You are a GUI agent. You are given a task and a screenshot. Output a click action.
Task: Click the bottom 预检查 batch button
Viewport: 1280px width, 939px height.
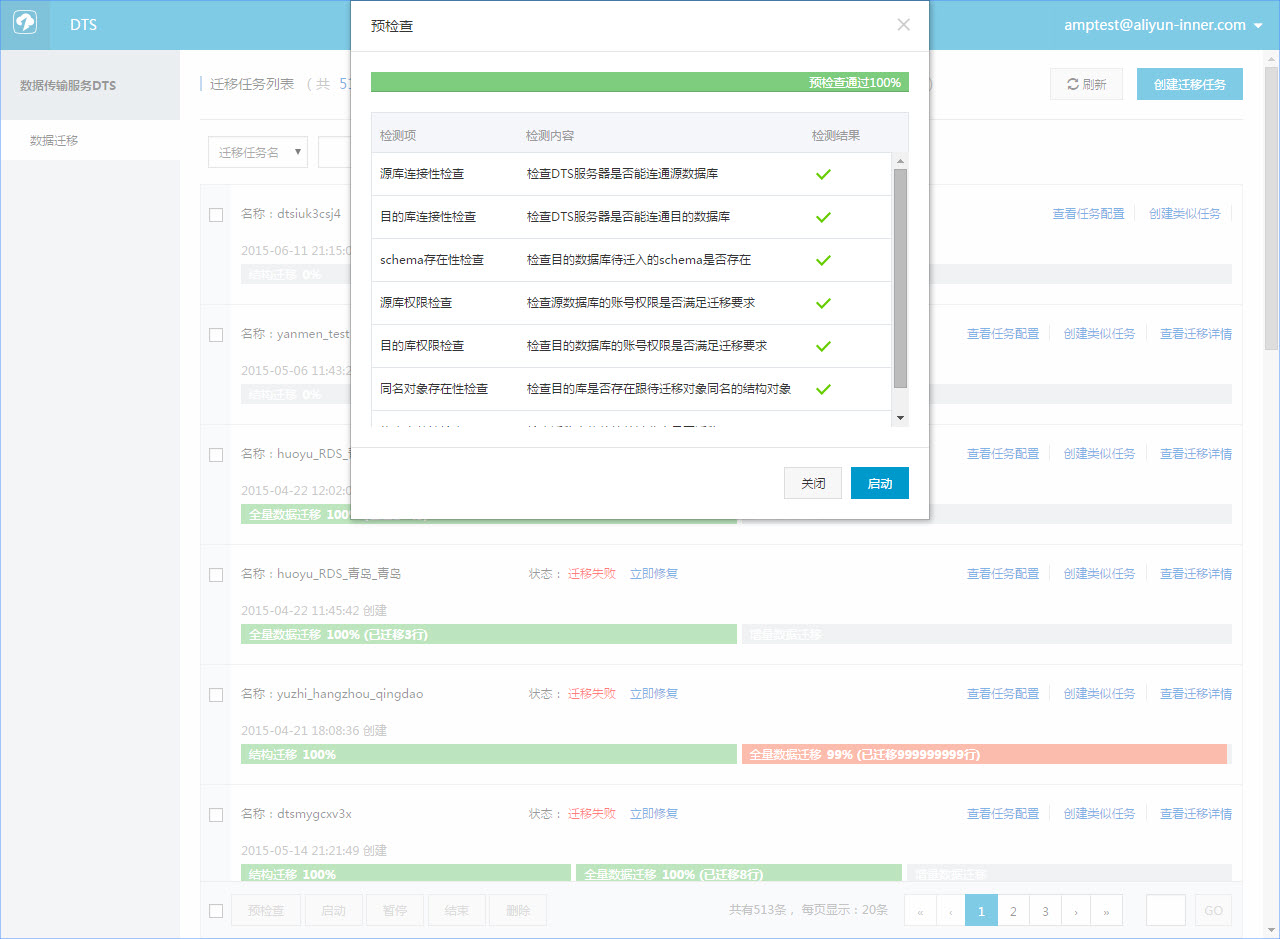pos(266,911)
